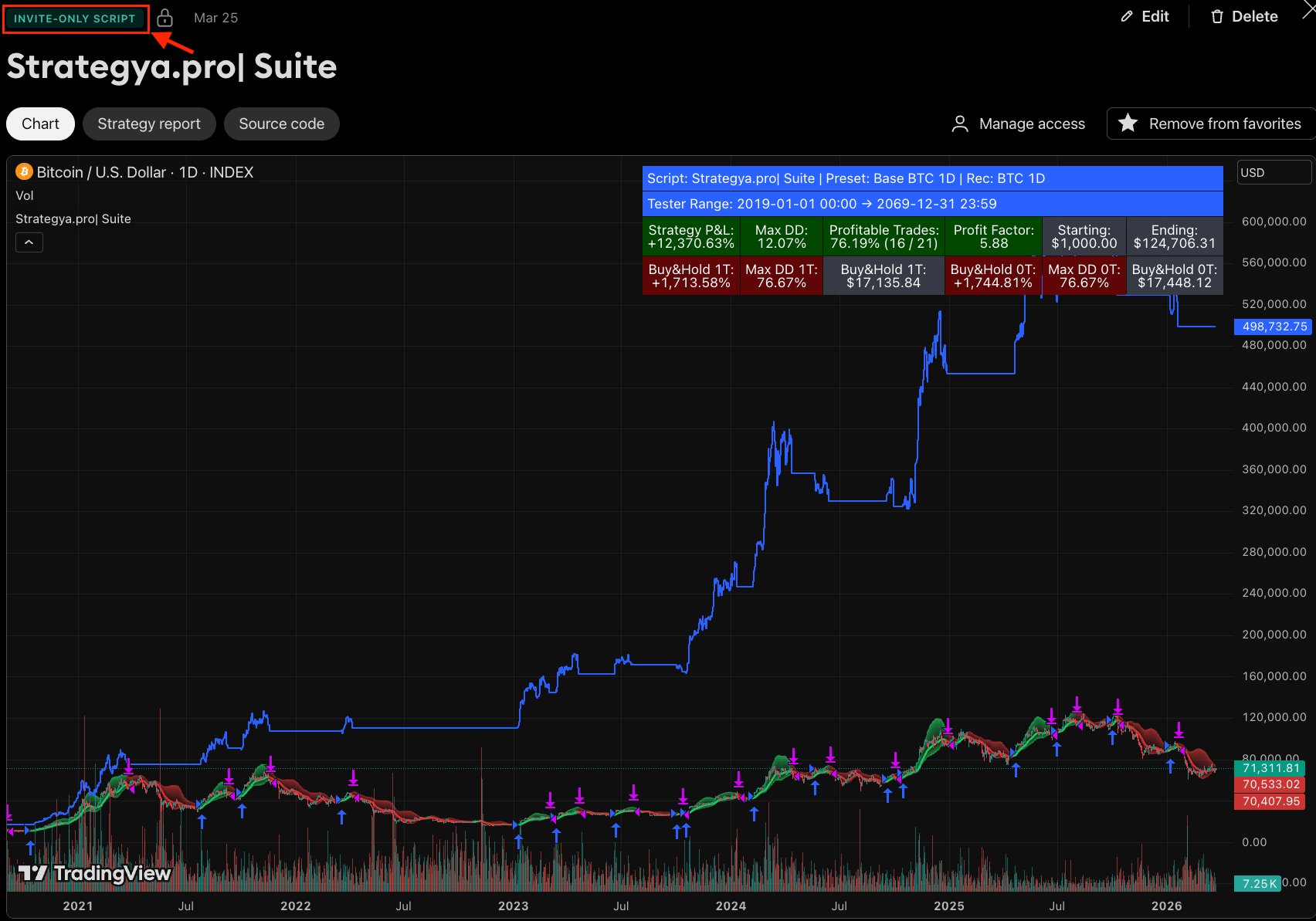Click the 2021 label on time axis
Screen dimensions: 1316x921
(78, 906)
